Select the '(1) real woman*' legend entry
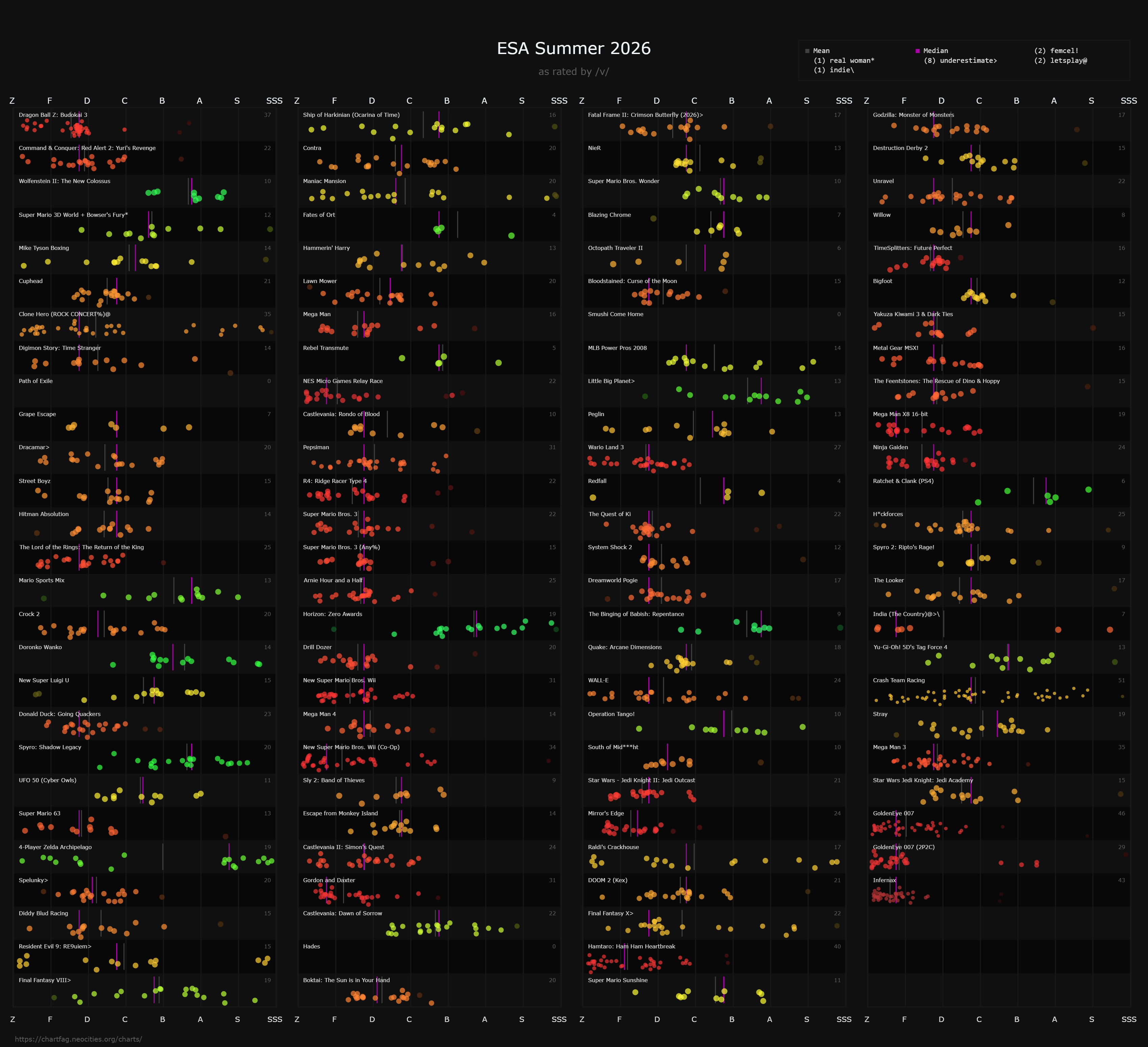The image size is (1148, 1047). coord(844,60)
